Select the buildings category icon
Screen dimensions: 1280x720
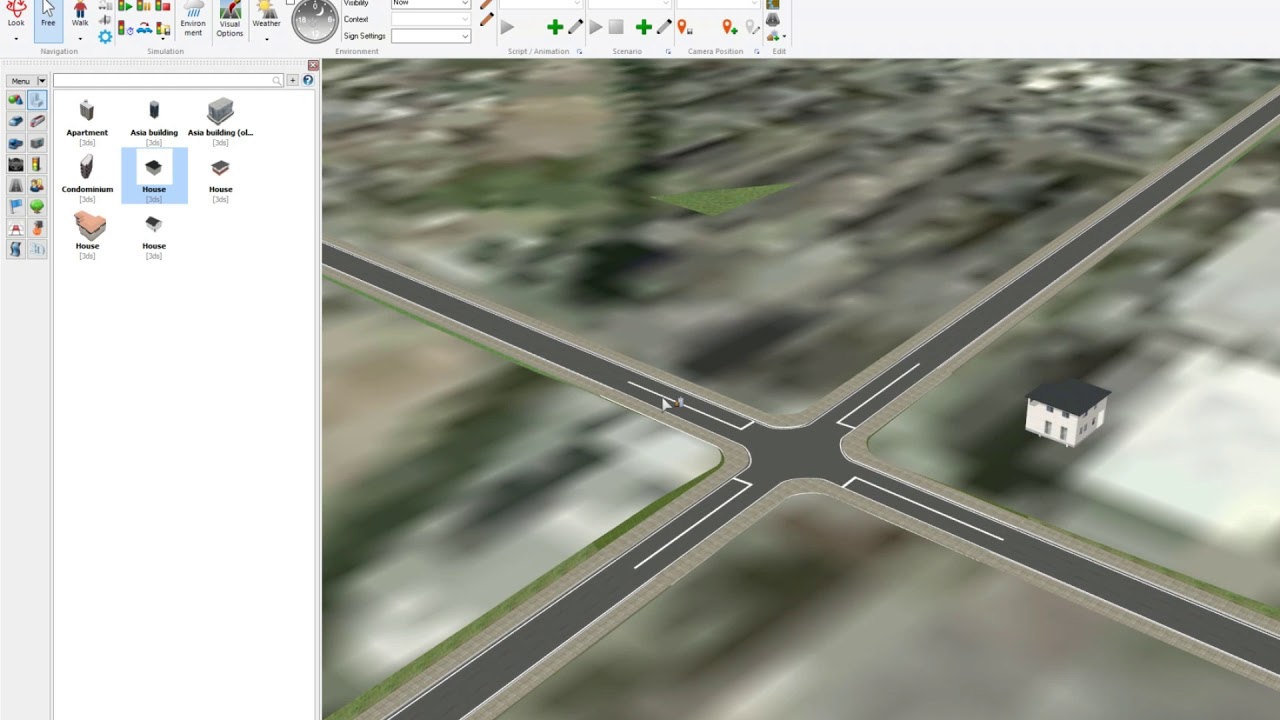tap(37, 99)
